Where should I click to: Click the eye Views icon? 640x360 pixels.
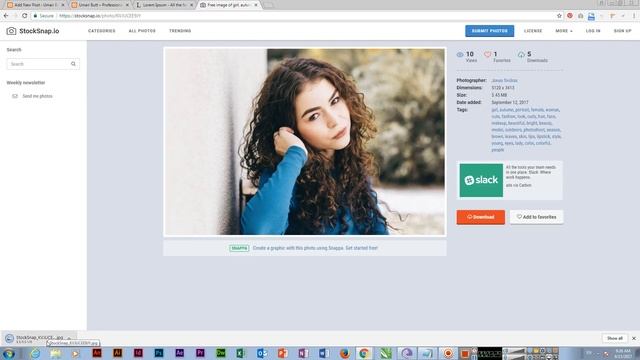point(460,54)
